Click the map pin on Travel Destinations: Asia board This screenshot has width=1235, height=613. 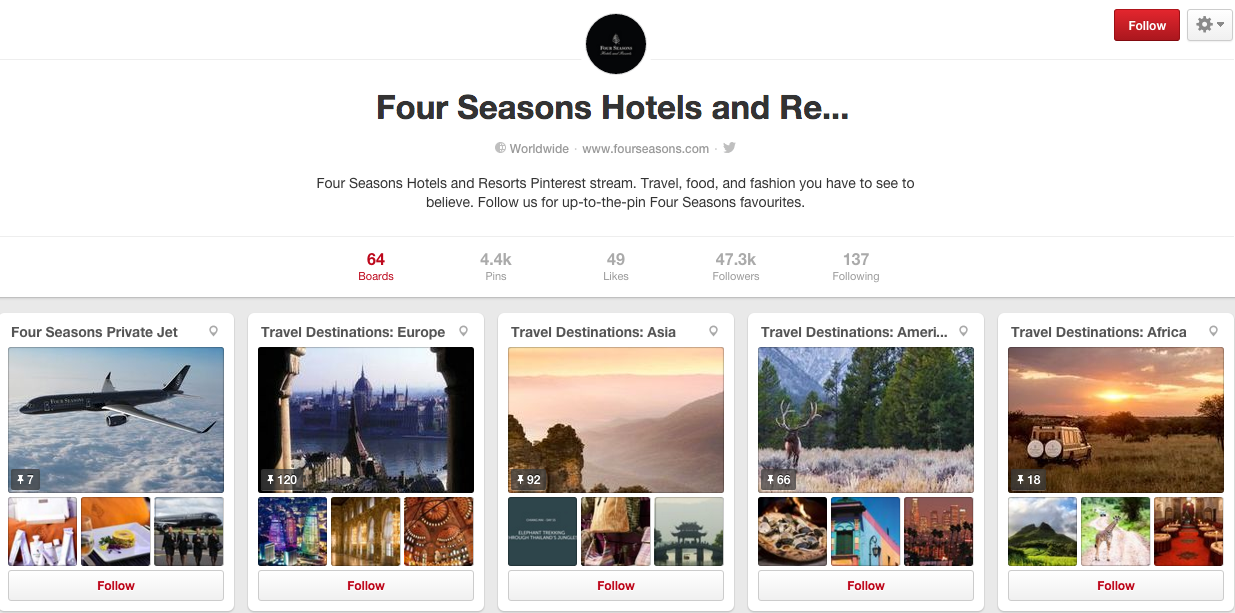click(713, 331)
